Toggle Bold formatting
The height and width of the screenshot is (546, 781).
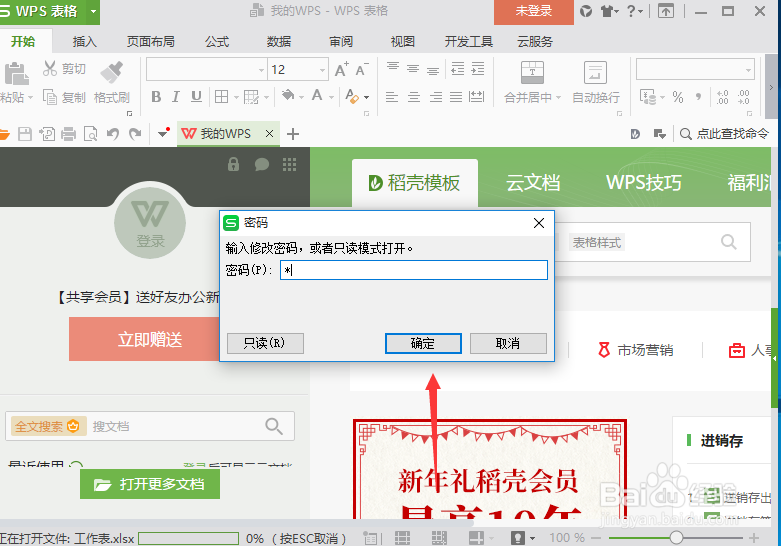coord(156,97)
